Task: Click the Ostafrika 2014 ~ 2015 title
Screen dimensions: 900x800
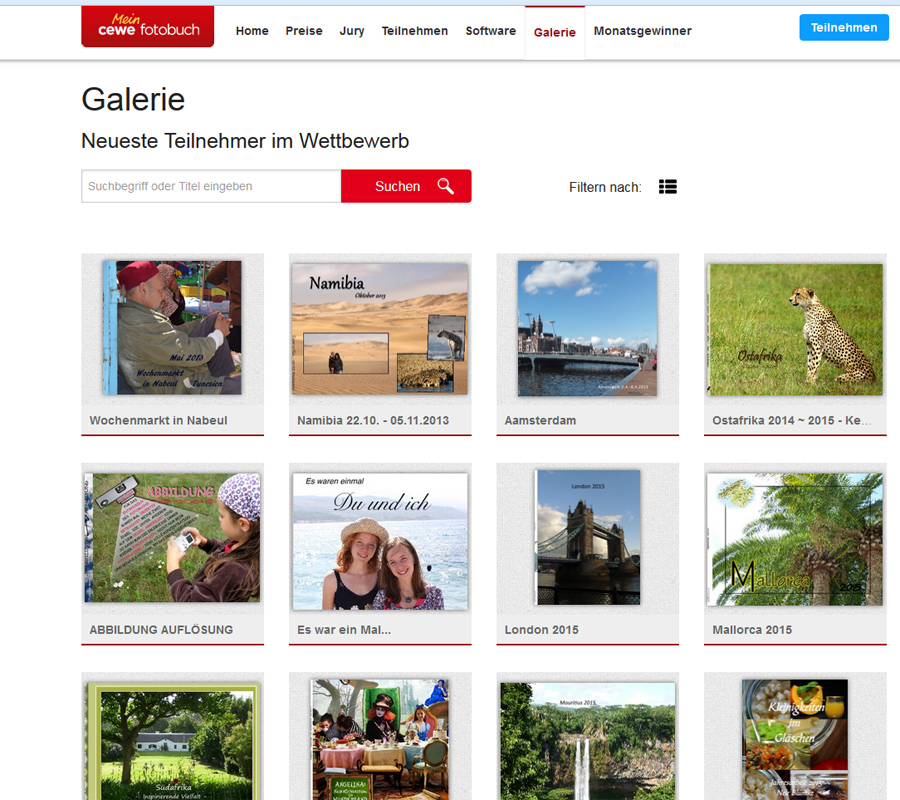Action: click(x=792, y=420)
